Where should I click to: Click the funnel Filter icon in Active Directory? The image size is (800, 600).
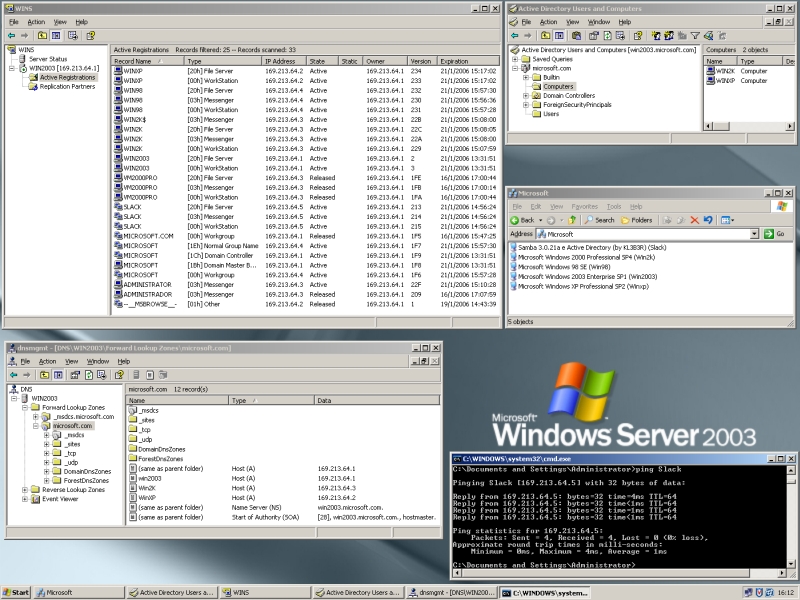[695, 36]
